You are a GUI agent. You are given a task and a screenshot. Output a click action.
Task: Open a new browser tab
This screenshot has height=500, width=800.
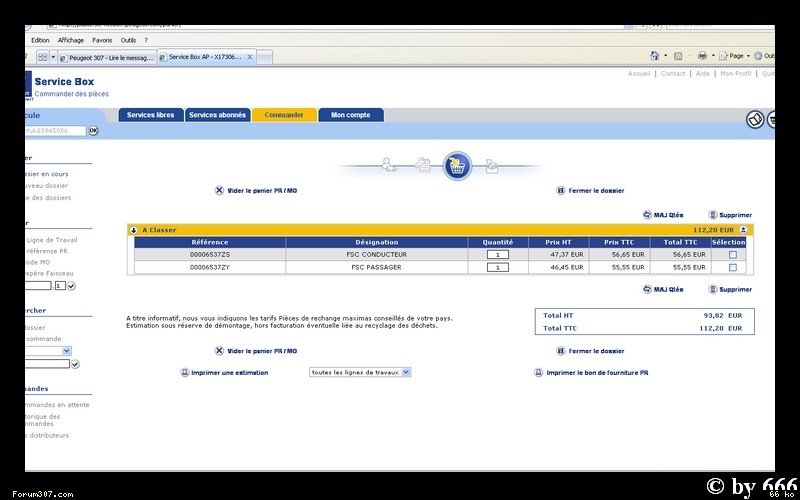pos(264,57)
